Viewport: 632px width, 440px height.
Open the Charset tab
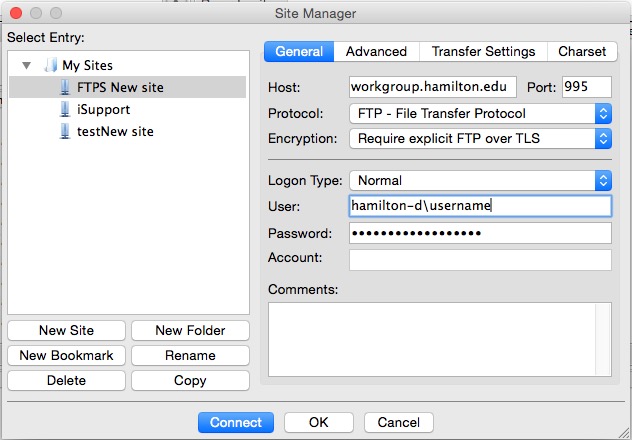tap(582, 52)
